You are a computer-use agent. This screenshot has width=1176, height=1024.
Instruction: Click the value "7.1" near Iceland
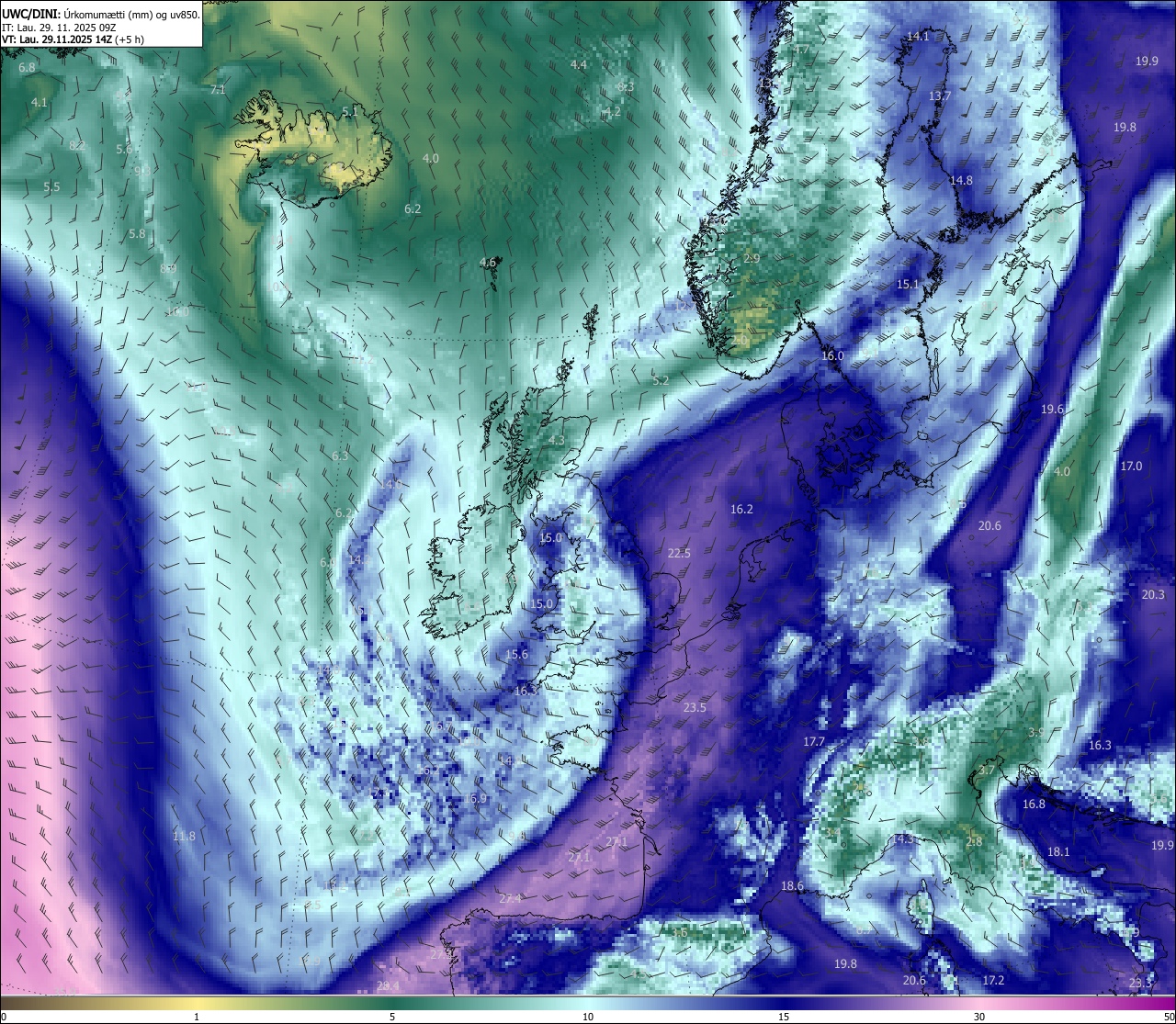(218, 90)
